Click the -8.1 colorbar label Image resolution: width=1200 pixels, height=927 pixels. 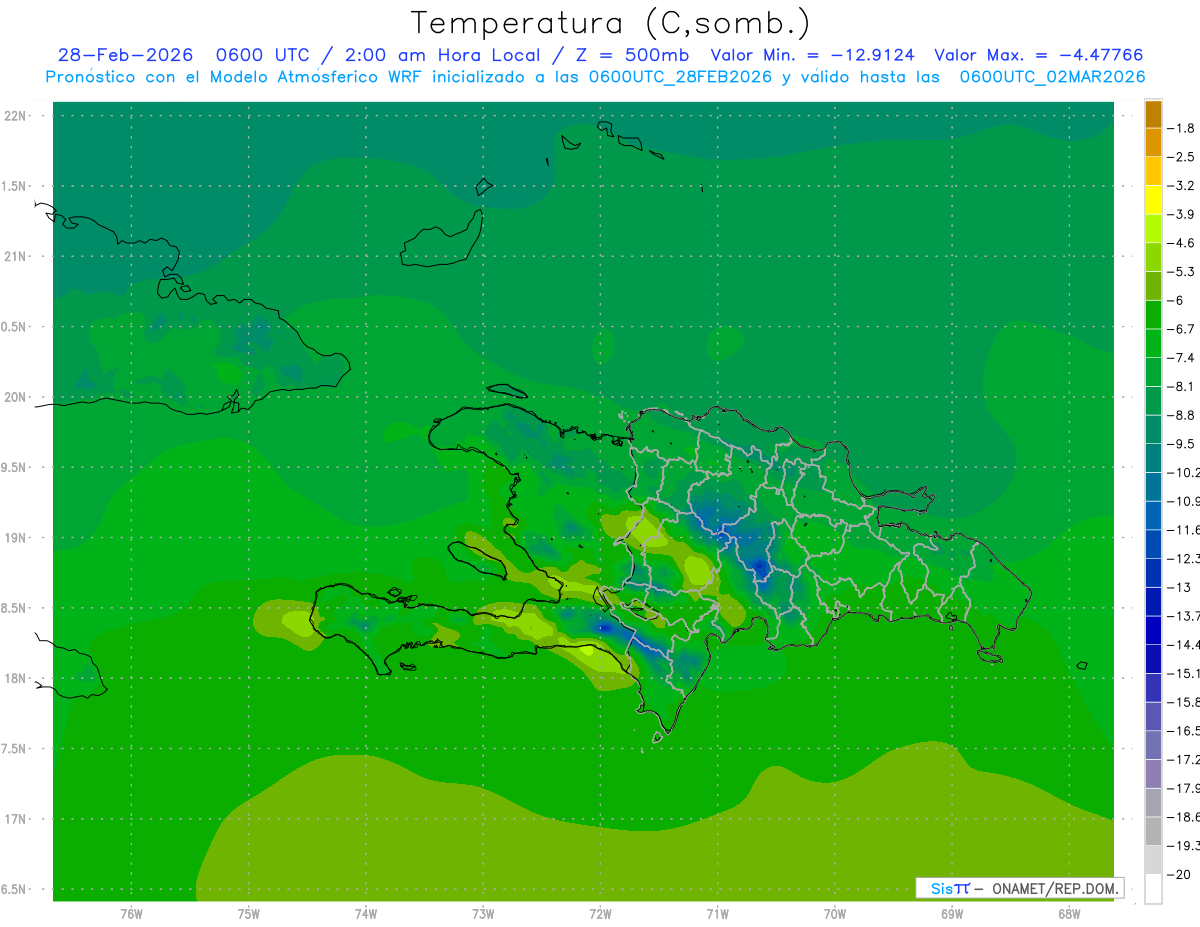1181,387
